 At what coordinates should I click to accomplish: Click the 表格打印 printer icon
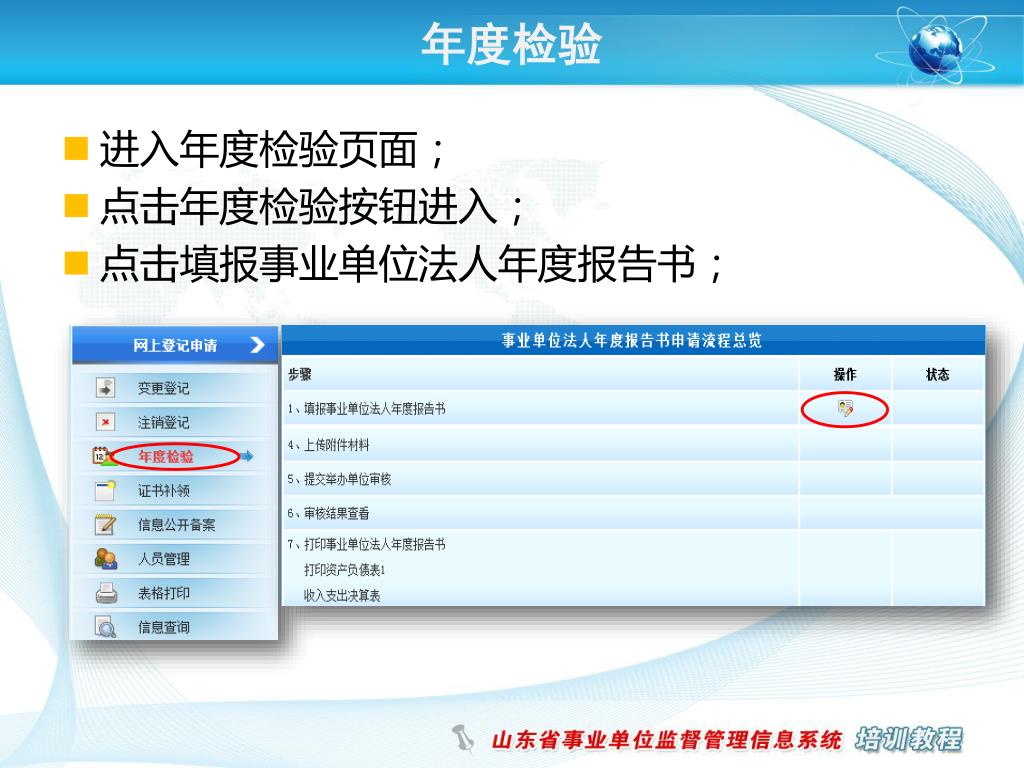pos(106,592)
